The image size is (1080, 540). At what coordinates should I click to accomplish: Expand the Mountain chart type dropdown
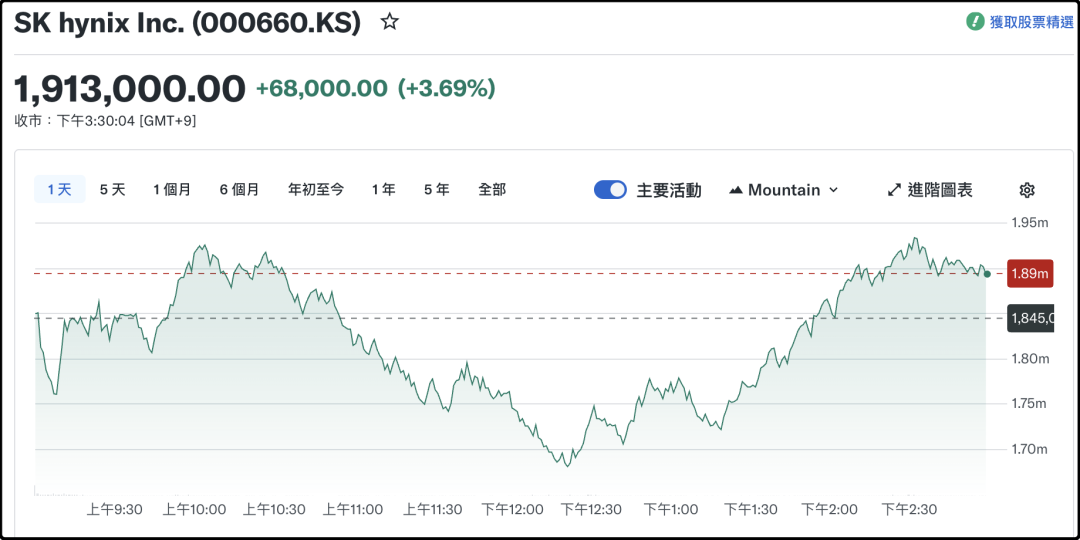coord(784,190)
